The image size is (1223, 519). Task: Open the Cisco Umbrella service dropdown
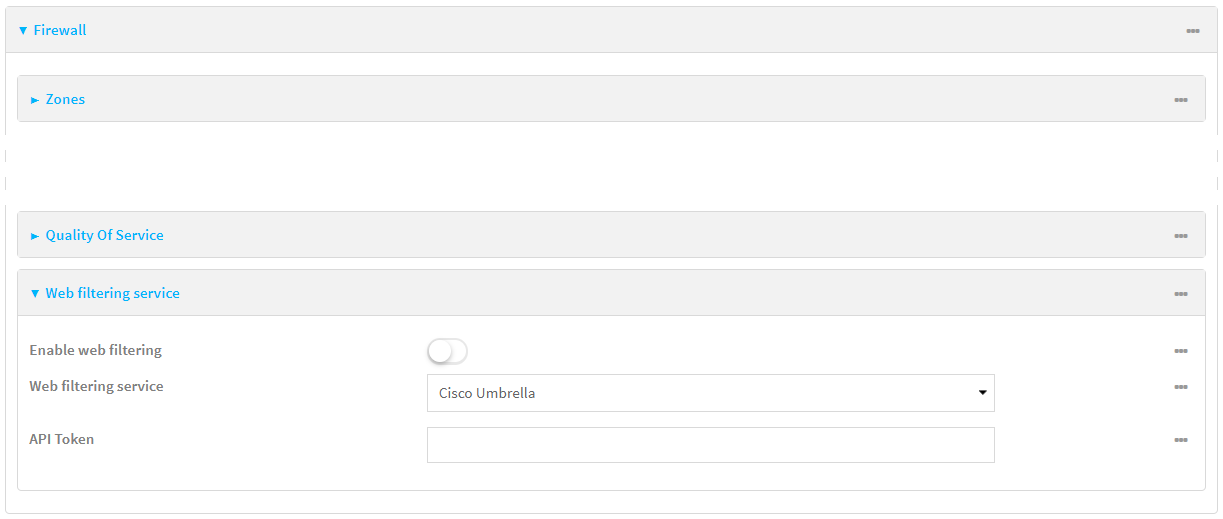(x=710, y=393)
